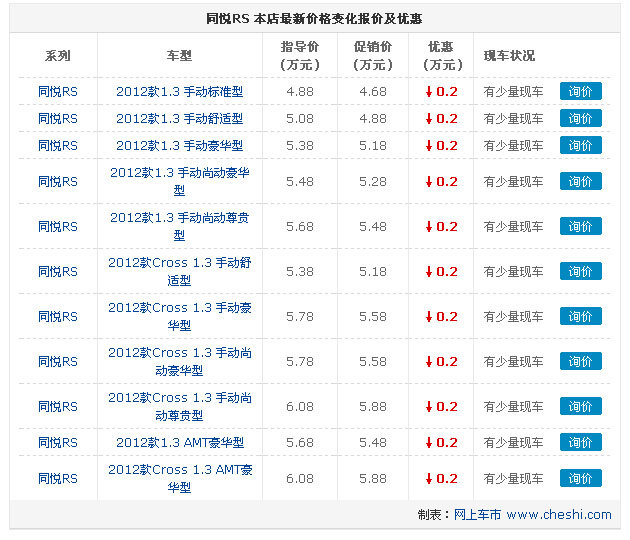Click 询价 for 2012款Cross 1.3 手动舒适型
The image size is (630, 540).
(x=581, y=271)
